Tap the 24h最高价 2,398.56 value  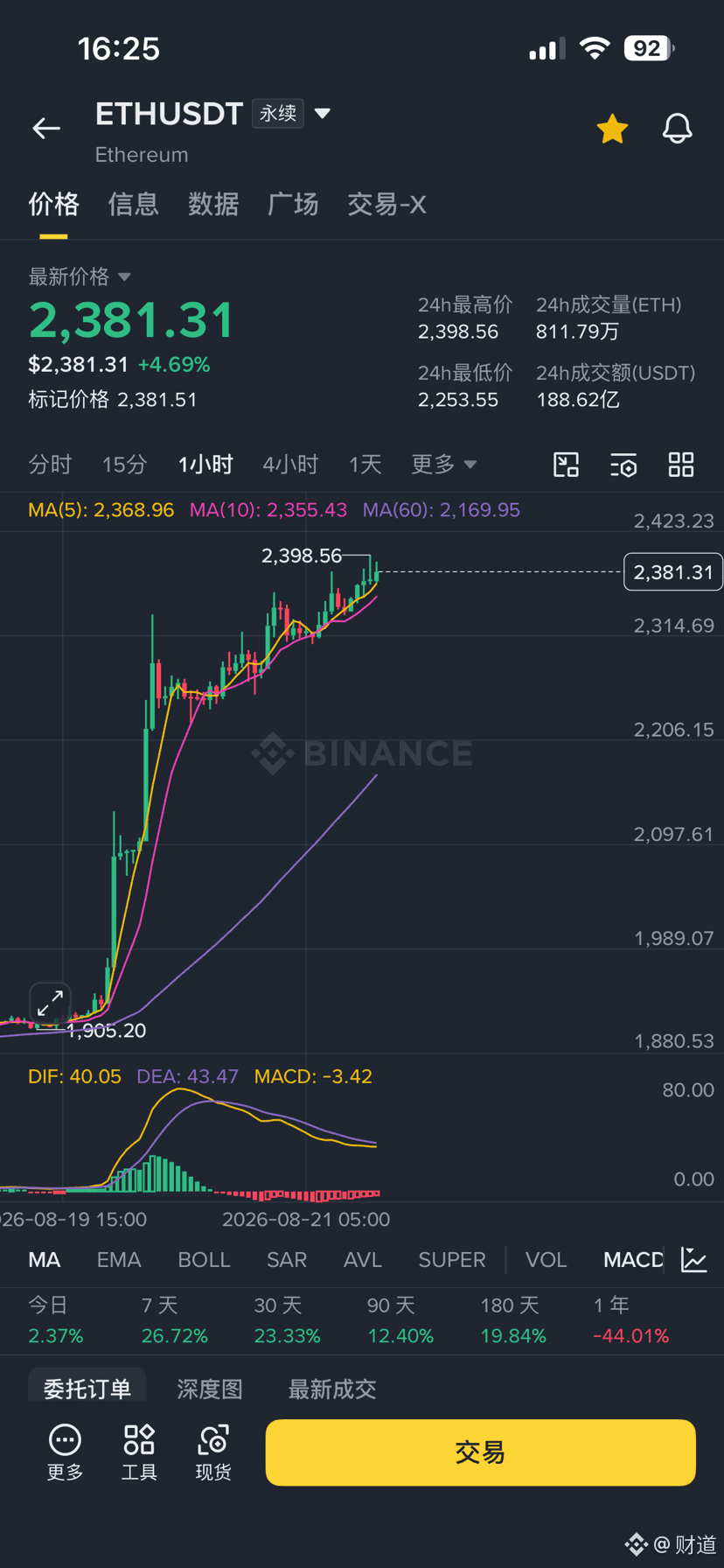pos(458,332)
